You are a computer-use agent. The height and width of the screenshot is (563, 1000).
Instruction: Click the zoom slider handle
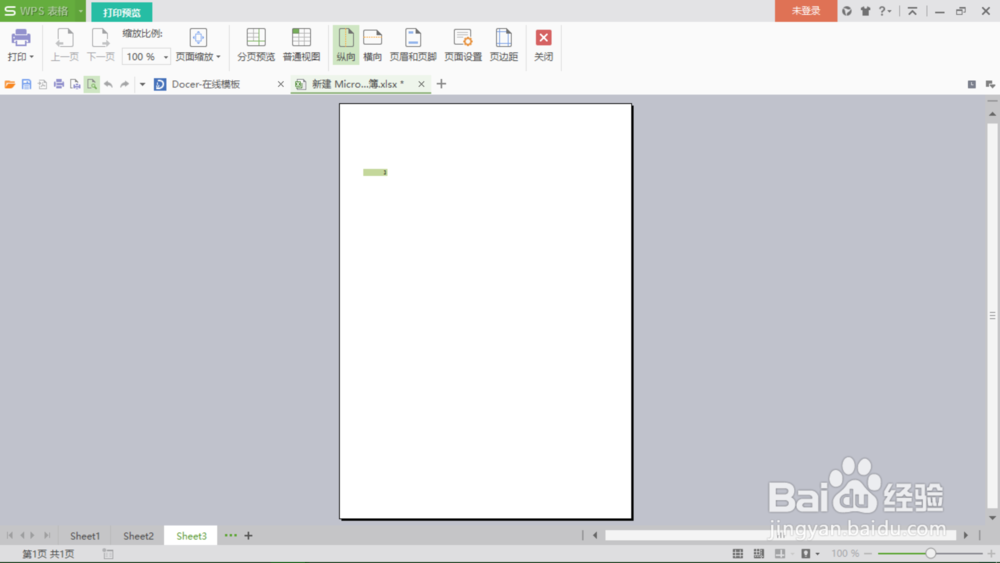pos(930,553)
